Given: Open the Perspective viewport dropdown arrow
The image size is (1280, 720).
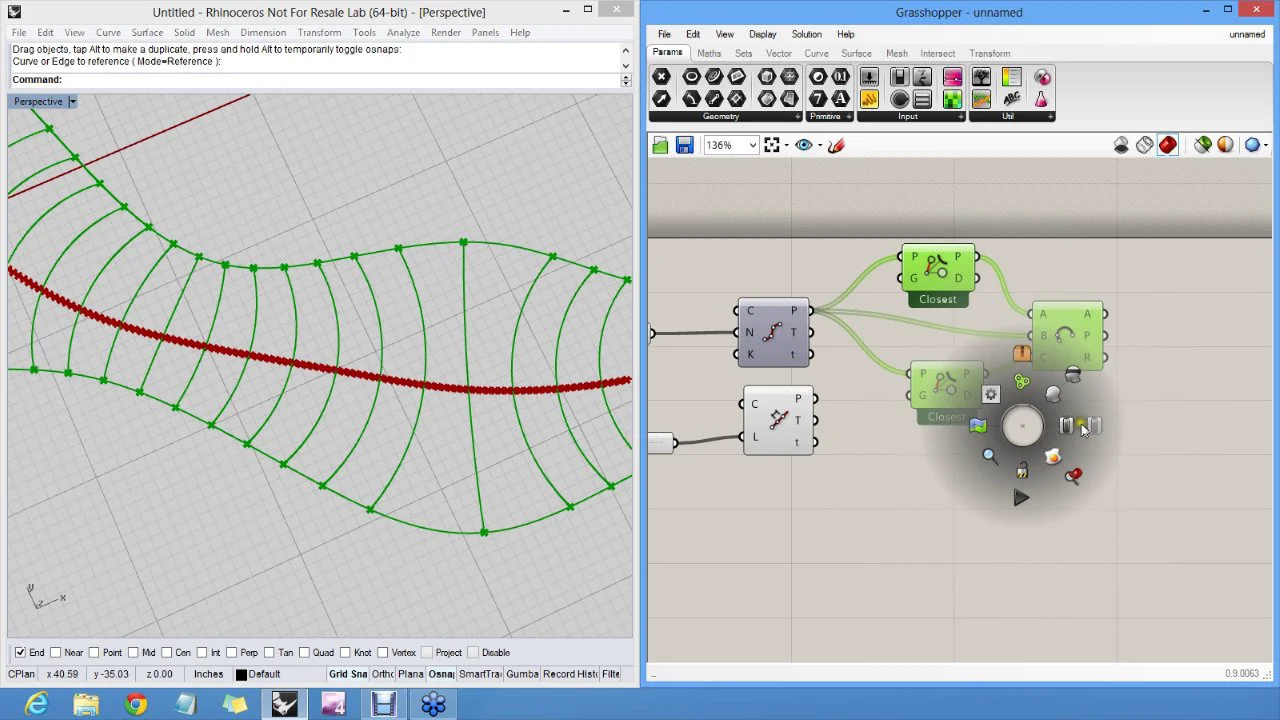Looking at the screenshot, I should click(72, 102).
